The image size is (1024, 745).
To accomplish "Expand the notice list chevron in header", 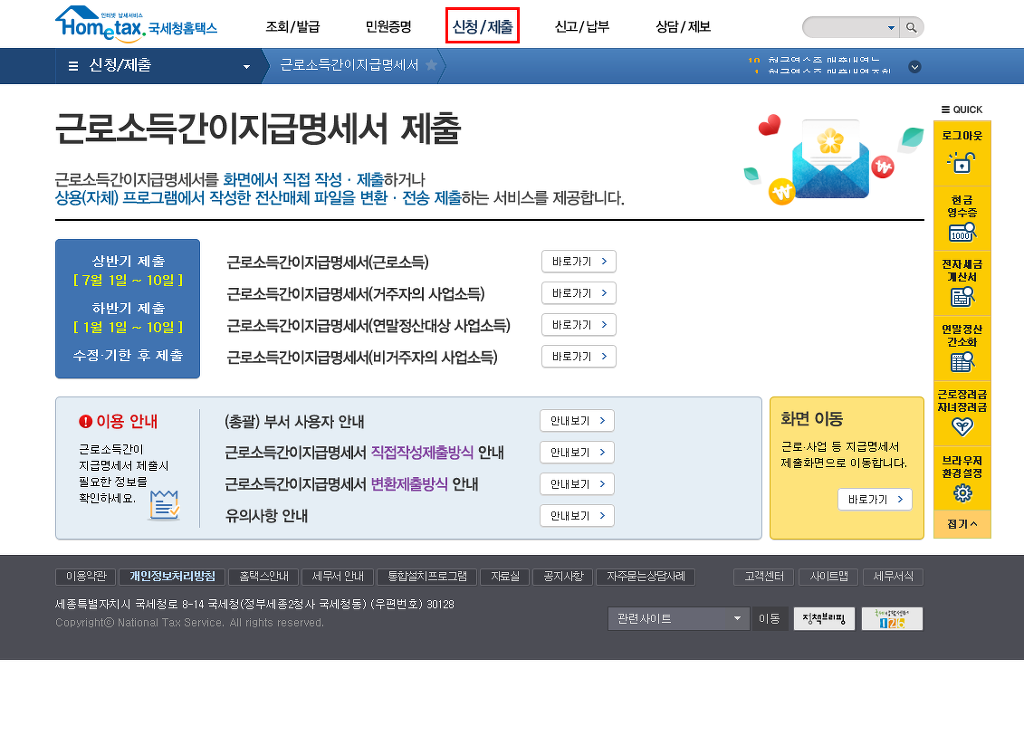I will coord(914,67).
